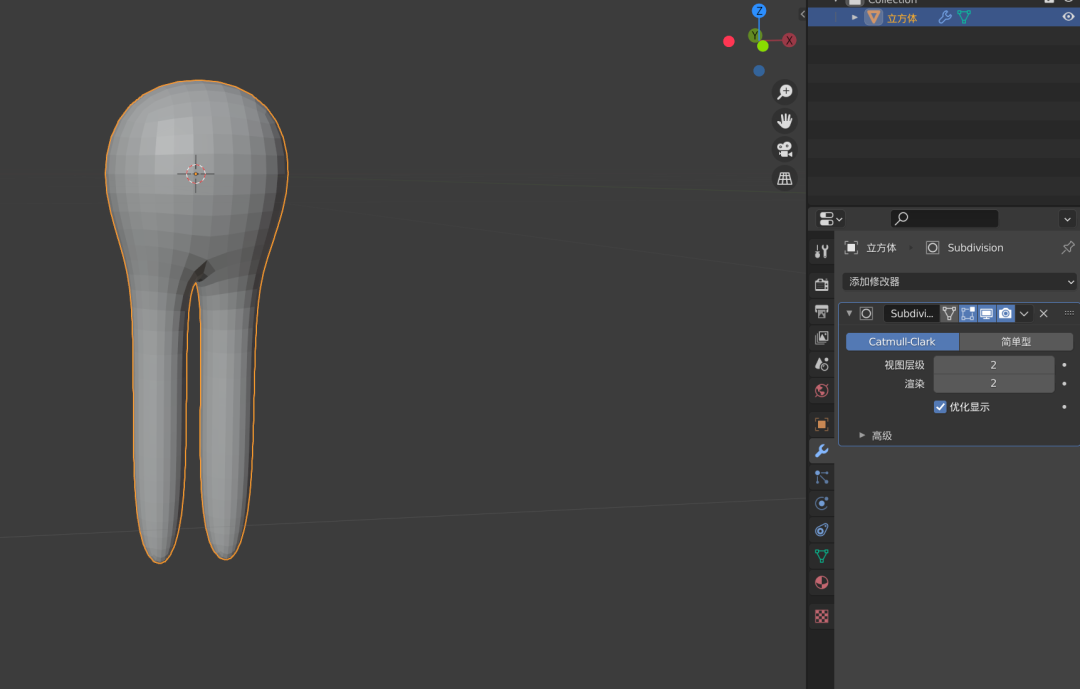Click the animate dot beside 优化显示
1080x689 pixels.
tap(1064, 407)
